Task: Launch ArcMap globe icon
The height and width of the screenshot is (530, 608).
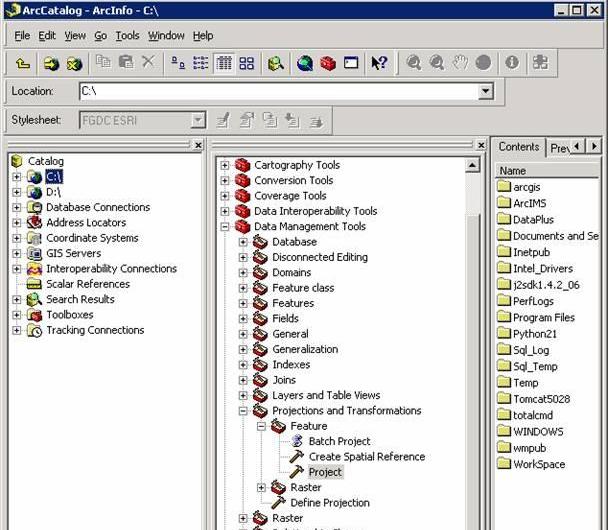Action: (305, 63)
